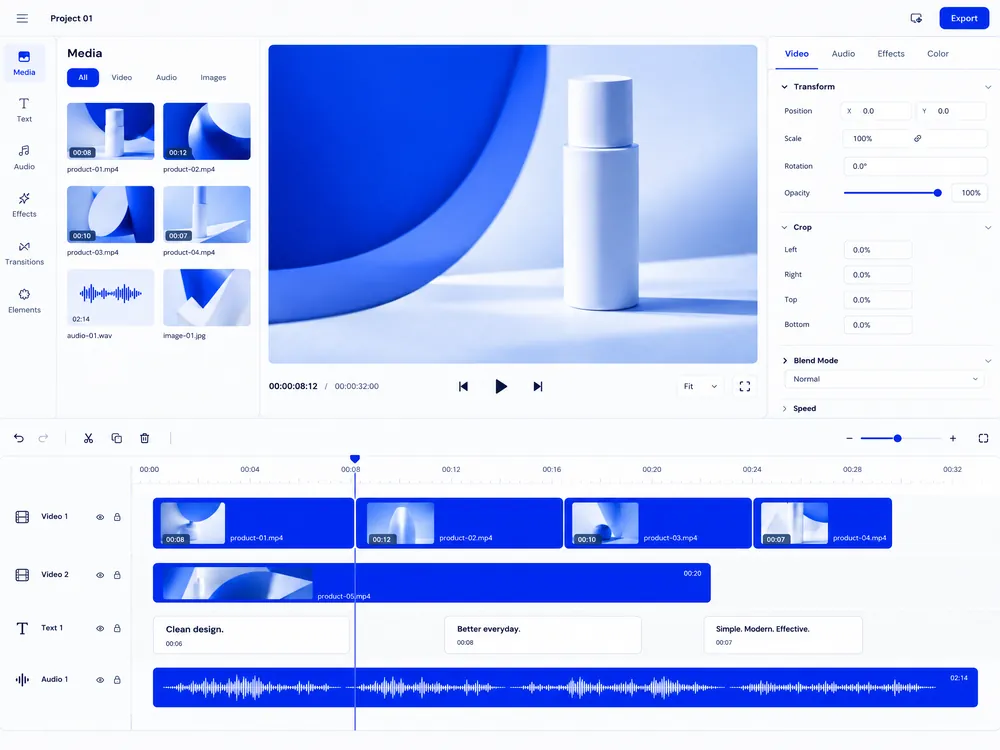Click the Audio 1 track waveform icon
The height and width of the screenshot is (750, 1000).
pos(22,680)
